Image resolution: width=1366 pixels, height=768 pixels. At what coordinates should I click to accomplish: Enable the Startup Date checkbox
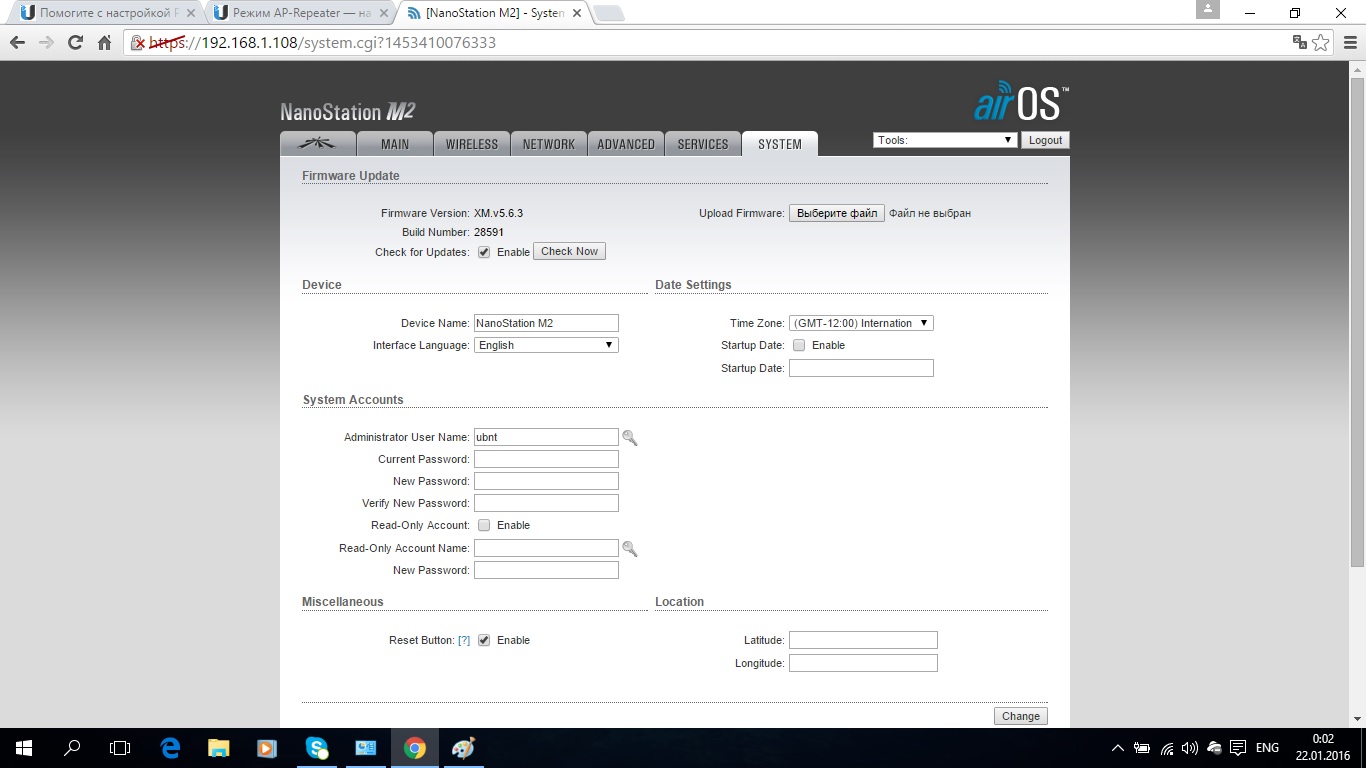click(799, 345)
